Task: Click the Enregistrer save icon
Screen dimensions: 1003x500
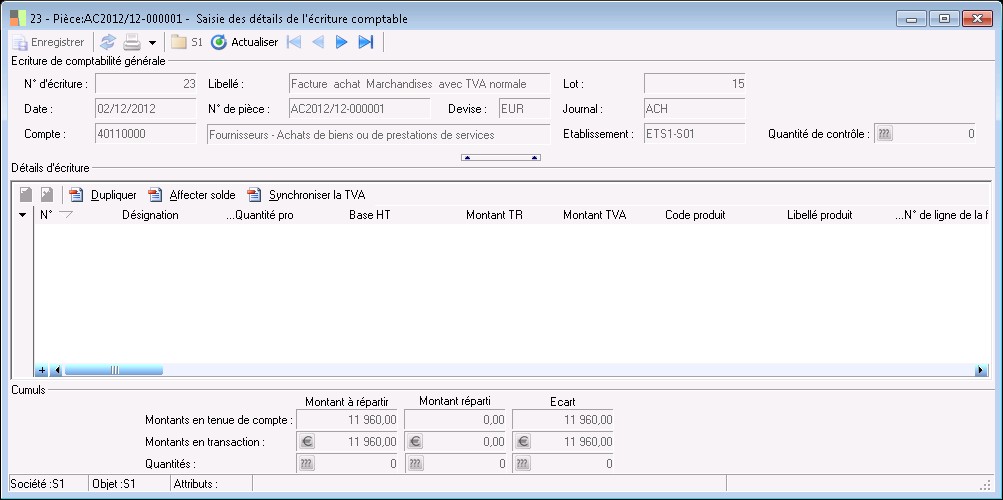Action: pos(19,42)
